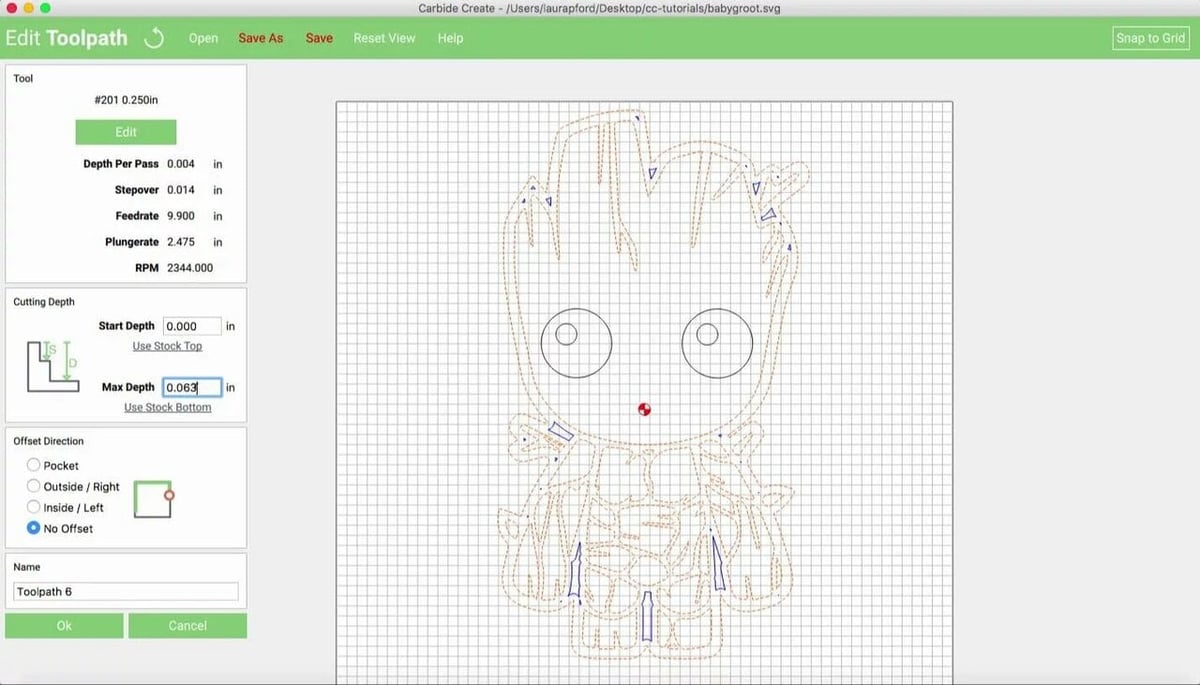Click the Start Depth input field
This screenshot has height=685, width=1200.
192,326
